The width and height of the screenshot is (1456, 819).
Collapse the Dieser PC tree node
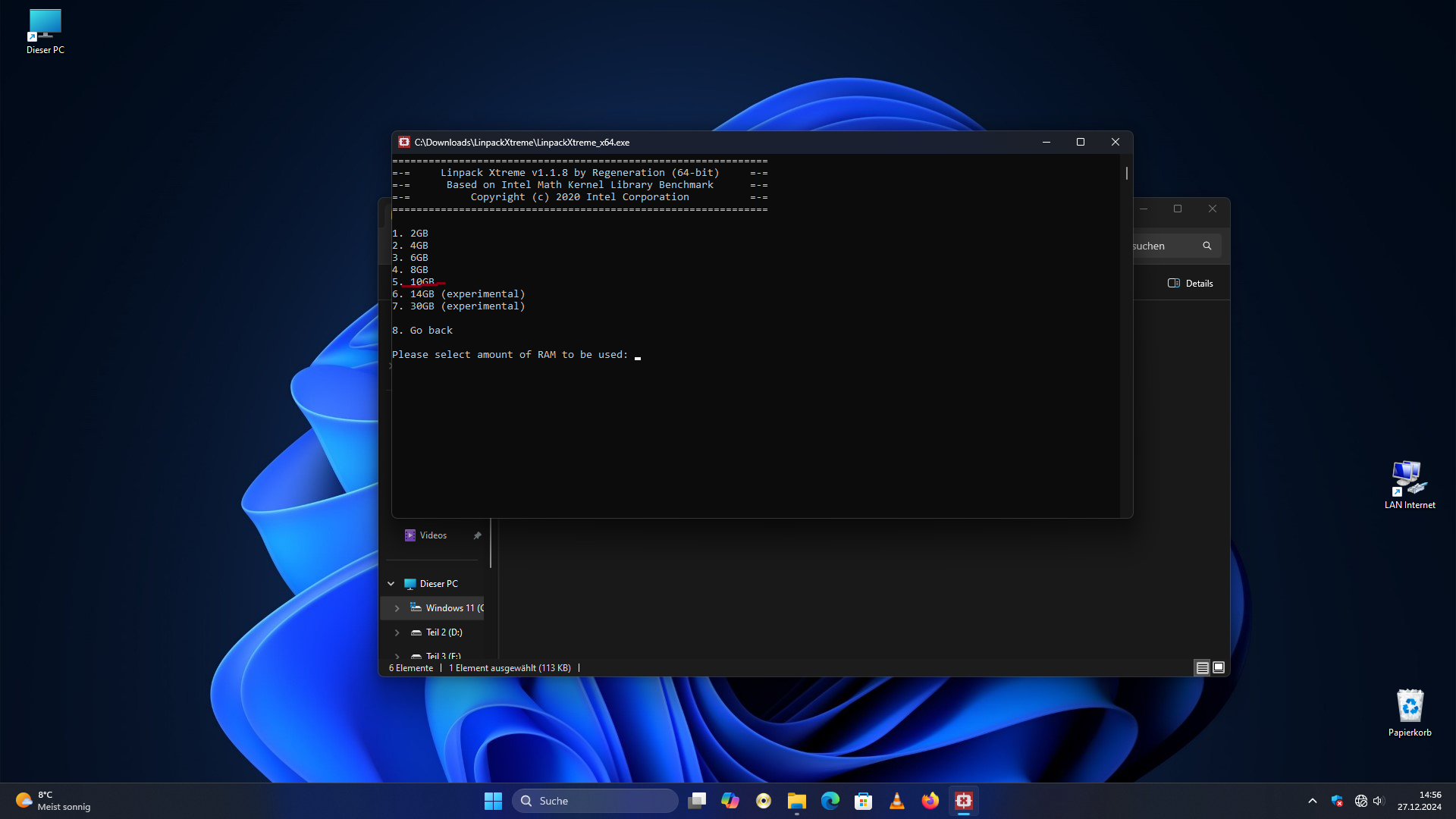391,584
